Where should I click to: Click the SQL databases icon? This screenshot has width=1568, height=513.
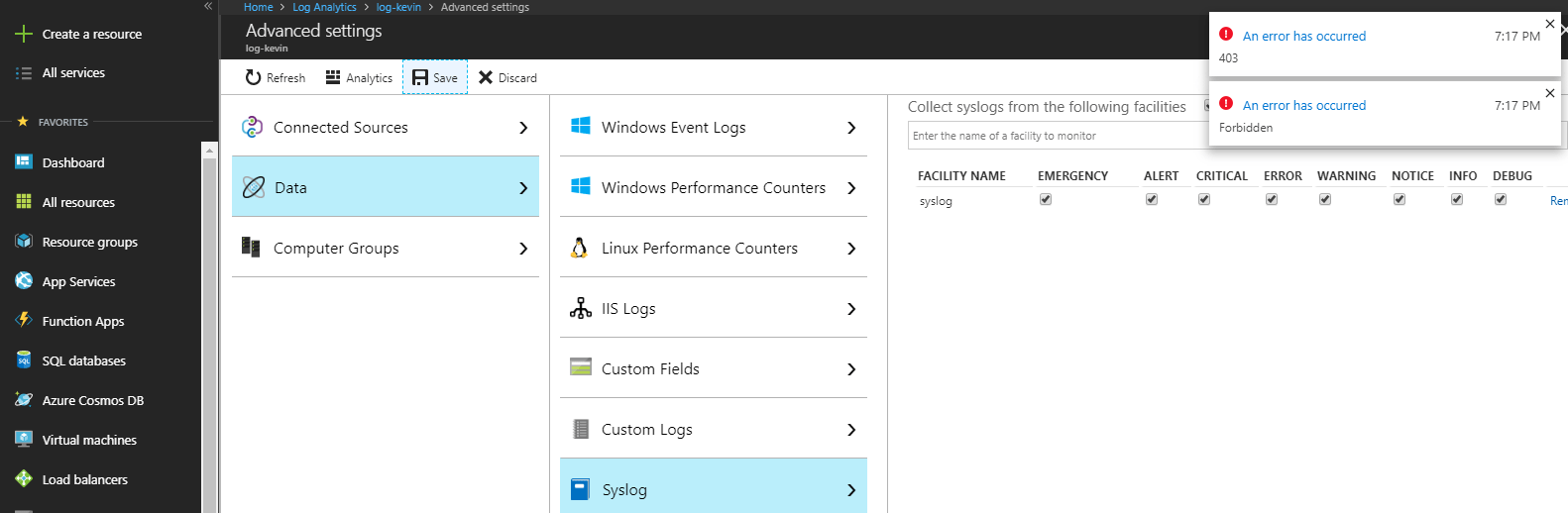point(24,359)
